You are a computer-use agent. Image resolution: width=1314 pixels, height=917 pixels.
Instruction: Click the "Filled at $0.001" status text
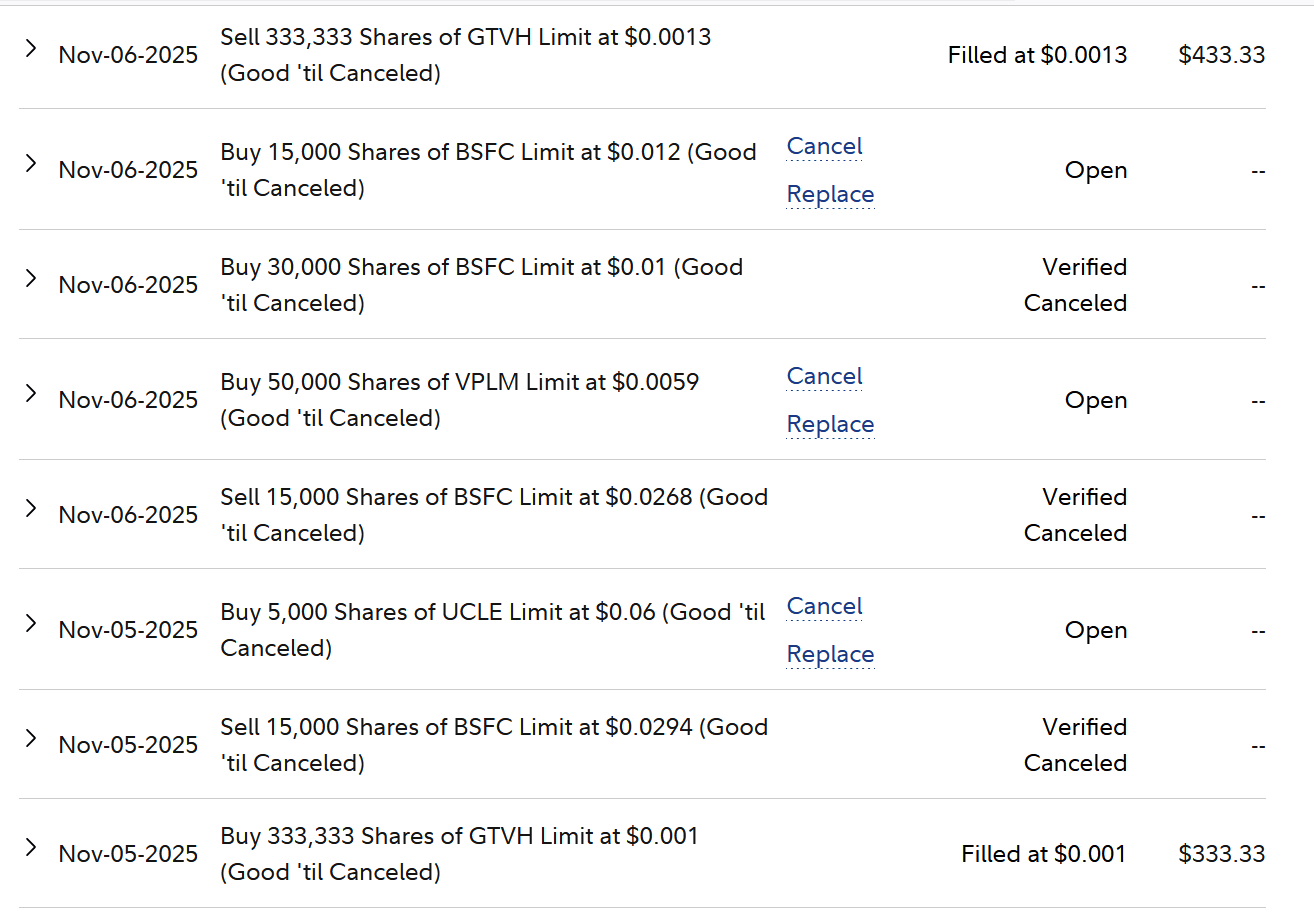1043,854
